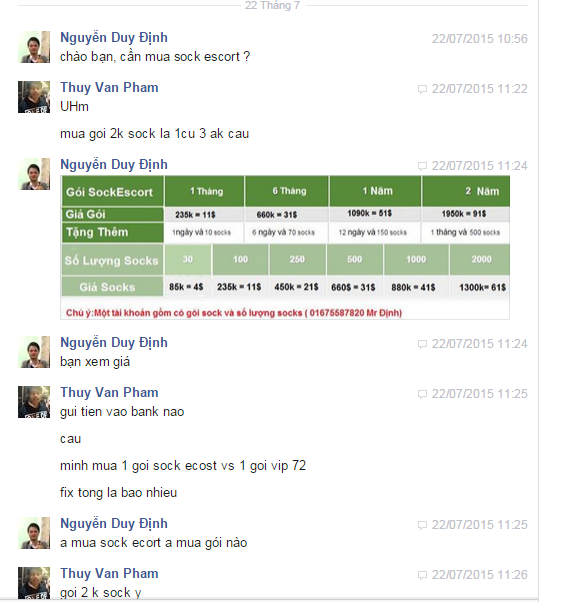Click the message icon beside first 11:24 timestamp
This screenshot has width=585, height=602.
click(x=422, y=166)
